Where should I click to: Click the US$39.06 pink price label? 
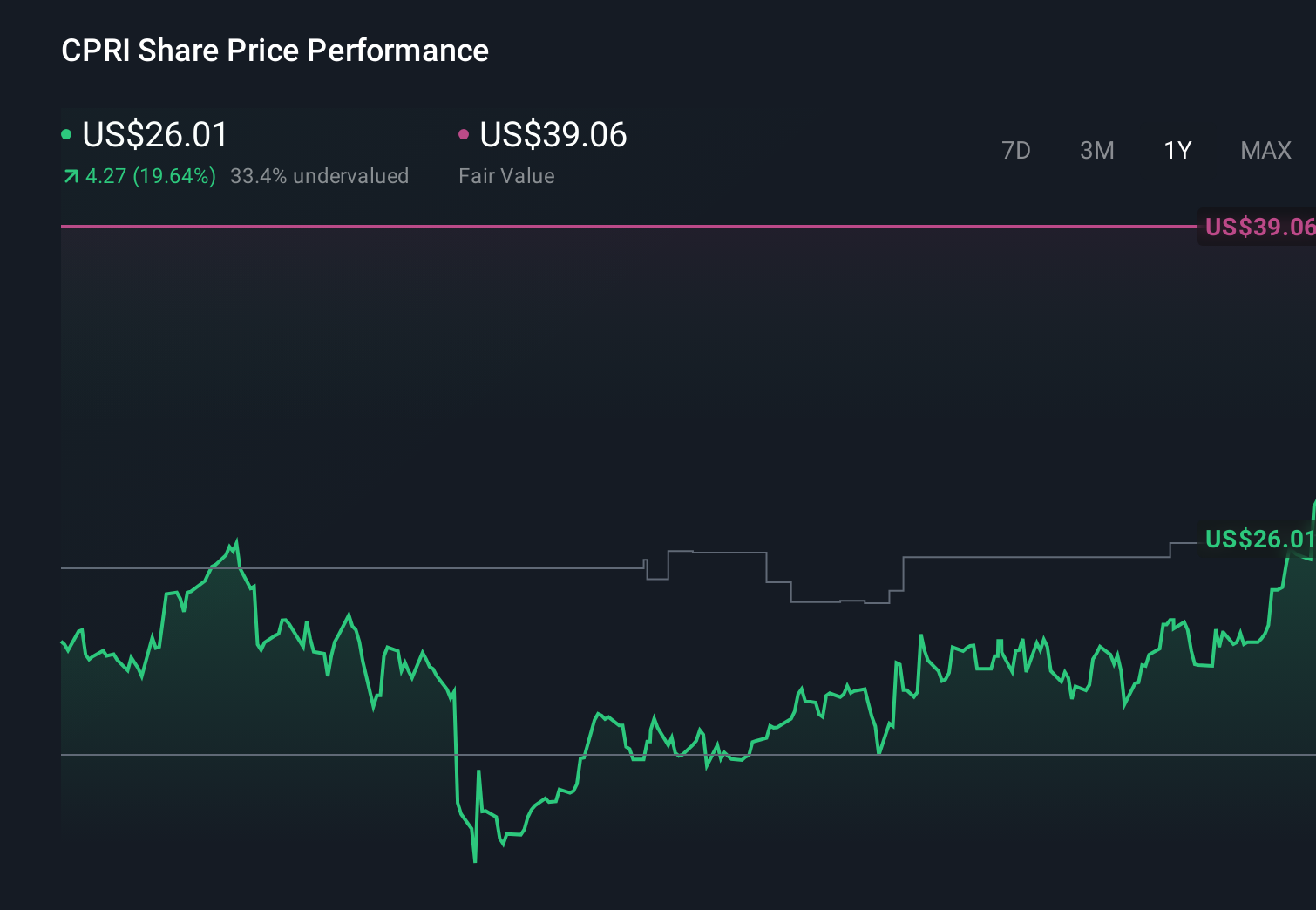point(1258,227)
